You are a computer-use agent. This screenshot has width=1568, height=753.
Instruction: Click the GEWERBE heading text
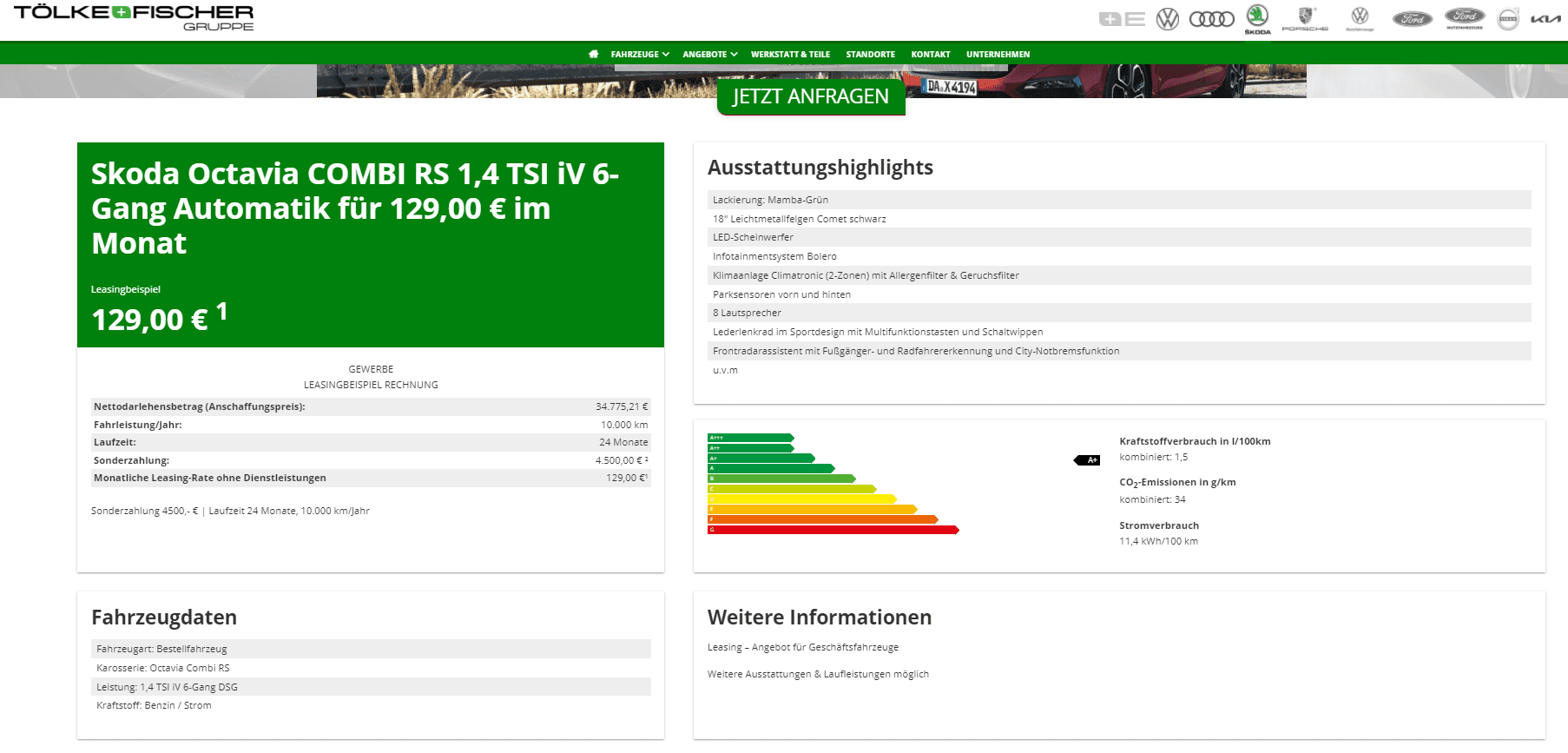(x=371, y=369)
